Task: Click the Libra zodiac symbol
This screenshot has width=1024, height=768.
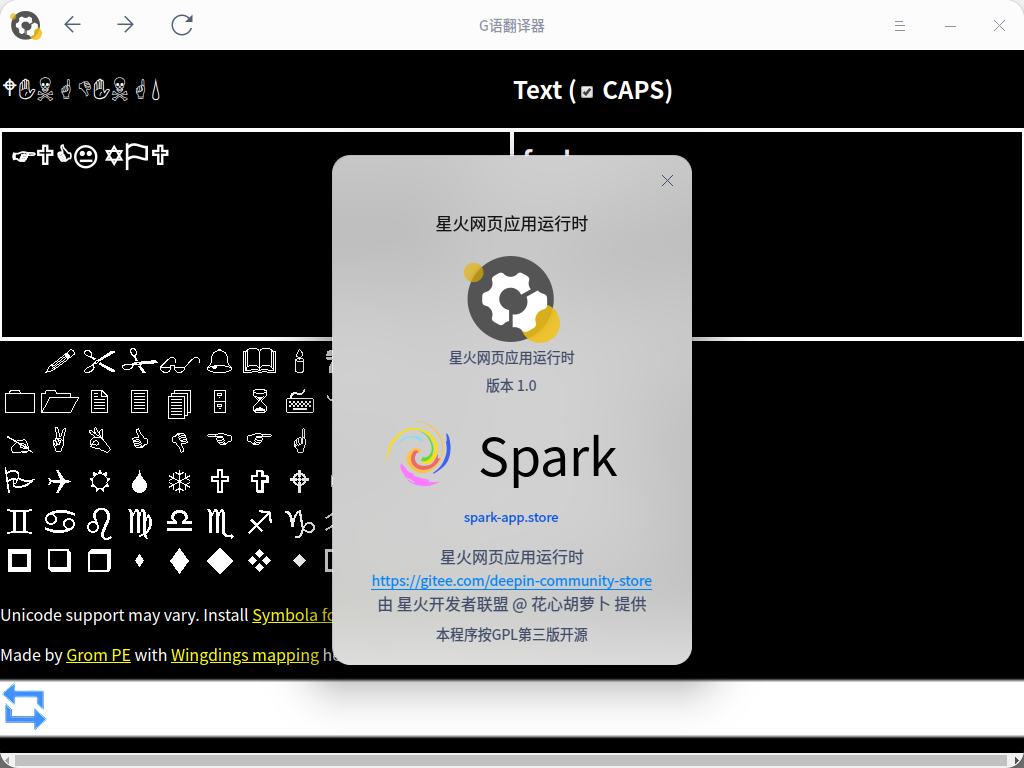Action: coord(179,521)
